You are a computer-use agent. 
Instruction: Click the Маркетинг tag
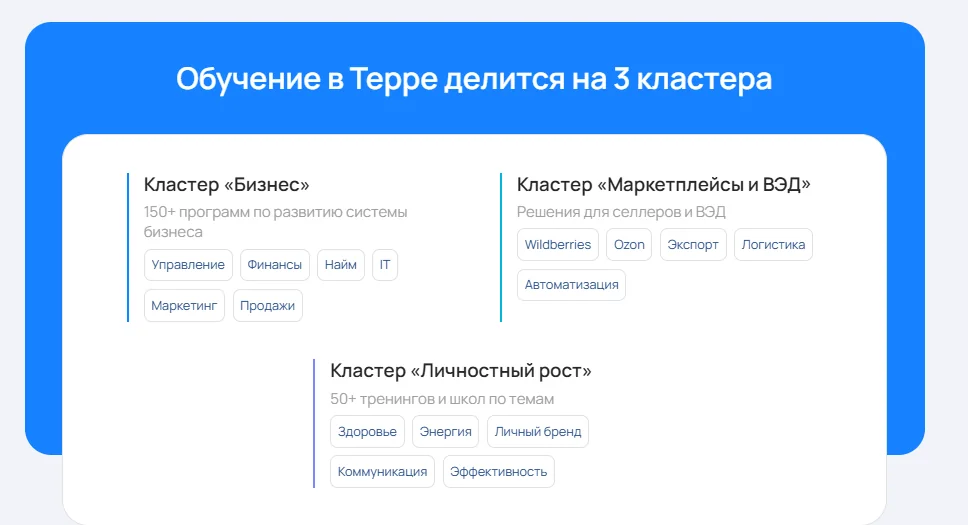(184, 306)
